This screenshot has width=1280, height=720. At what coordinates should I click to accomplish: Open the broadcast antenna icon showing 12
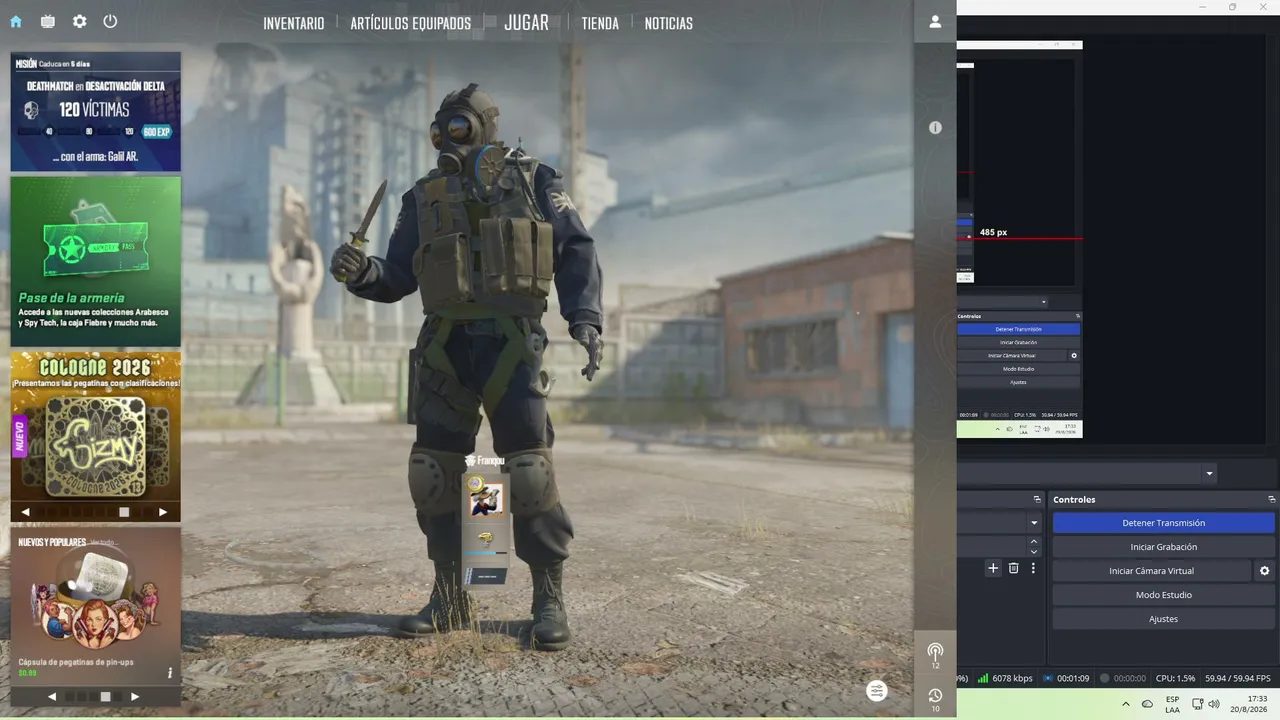(935, 653)
